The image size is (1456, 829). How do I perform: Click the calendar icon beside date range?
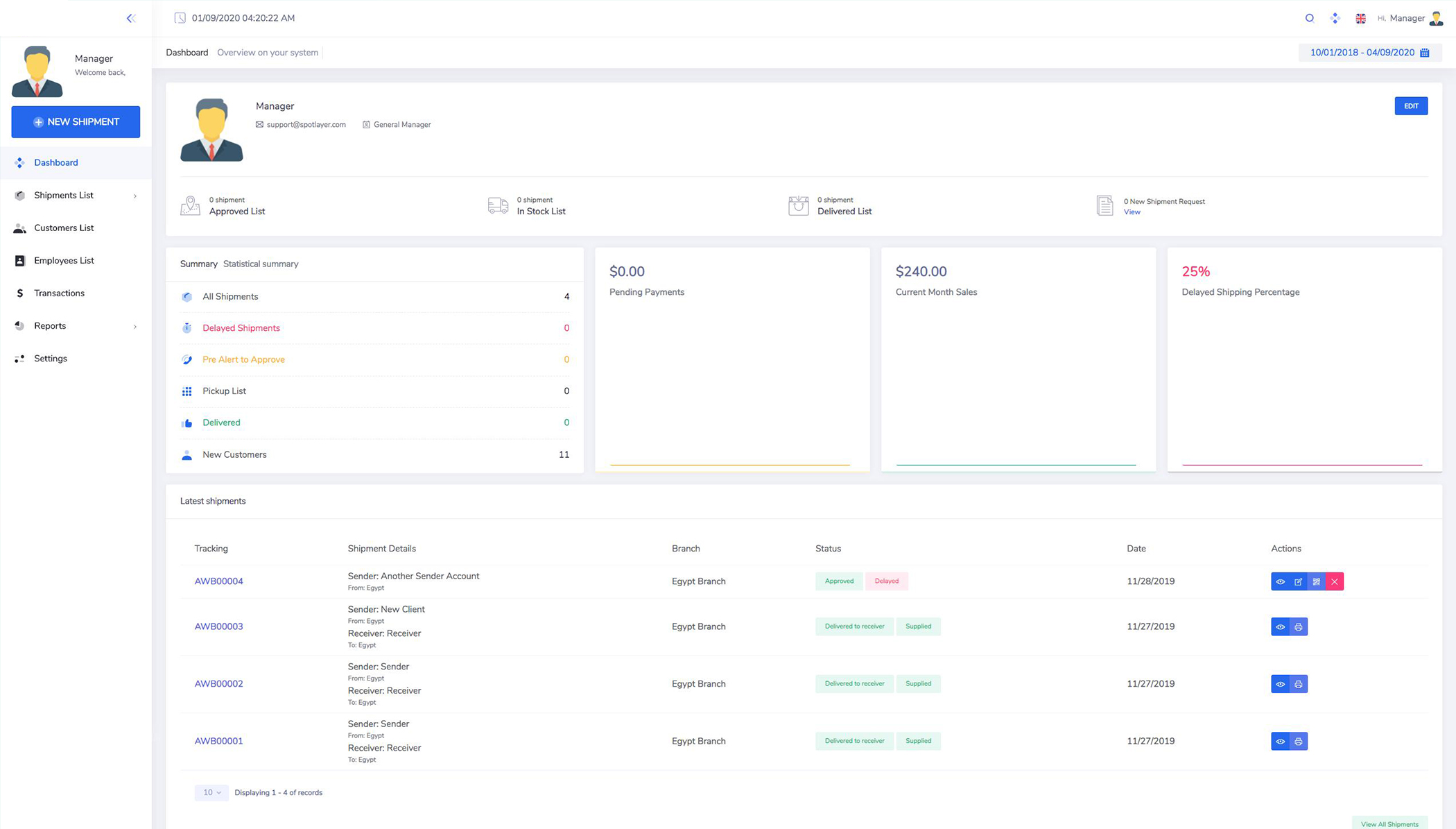click(1424, 53)
